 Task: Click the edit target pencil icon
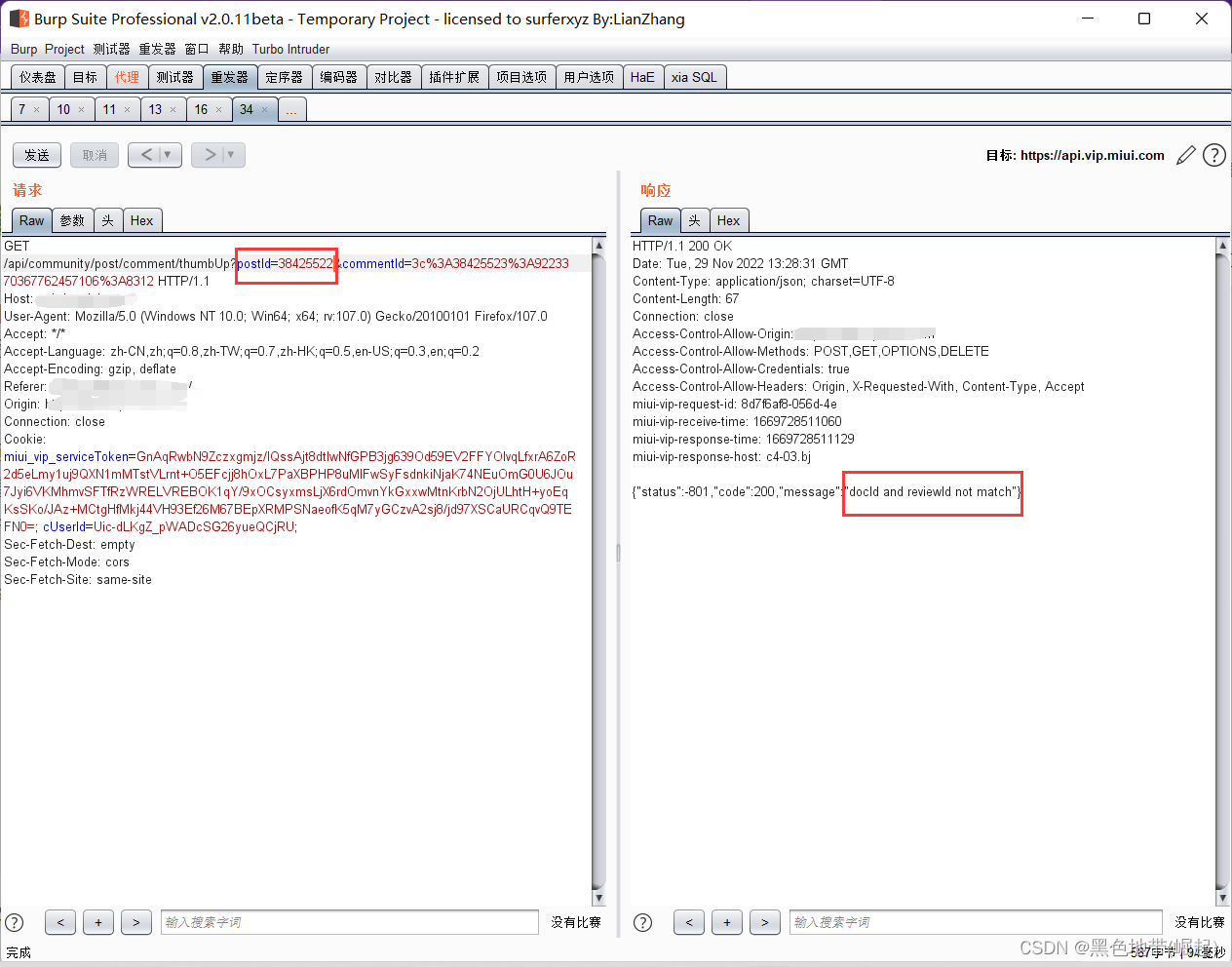coord(1186,155)
